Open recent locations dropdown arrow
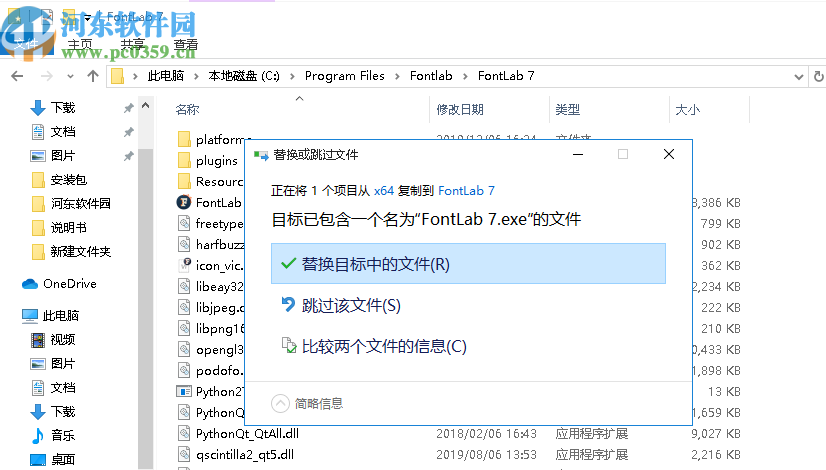The image size is (826, 470). click(70, 77)
